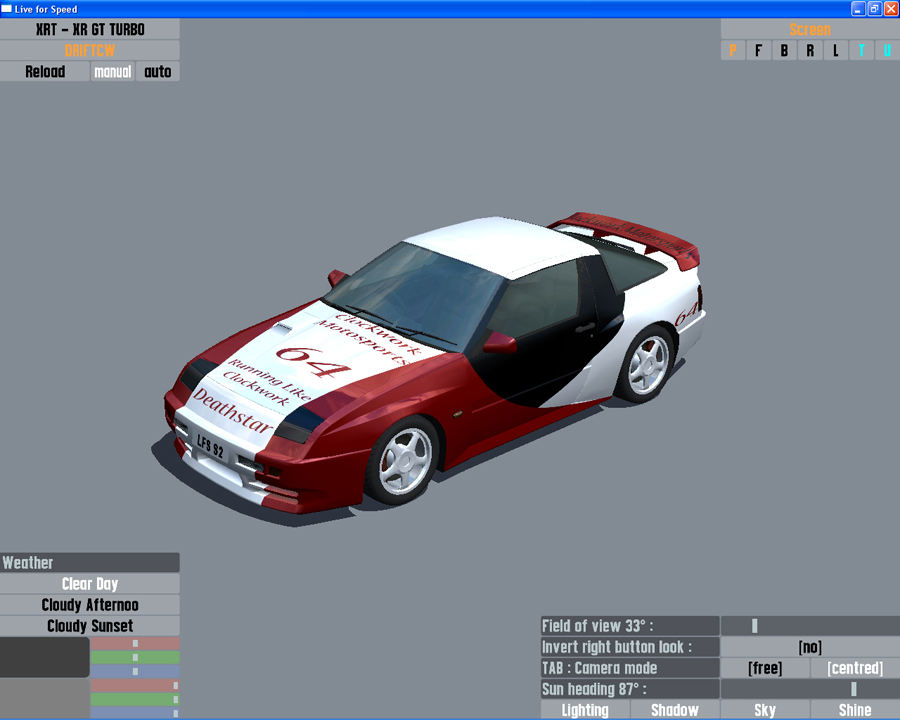Adjust the red slider of light swatch

(135, 685)
